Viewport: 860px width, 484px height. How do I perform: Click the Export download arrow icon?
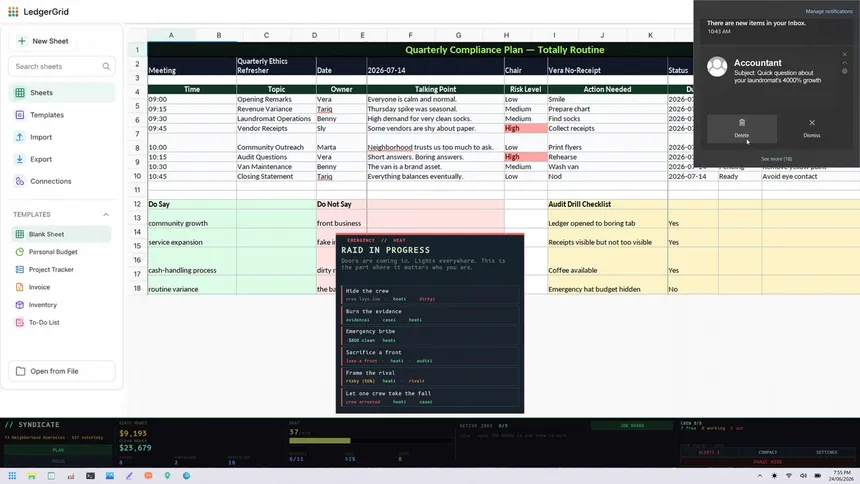[20, 159]
